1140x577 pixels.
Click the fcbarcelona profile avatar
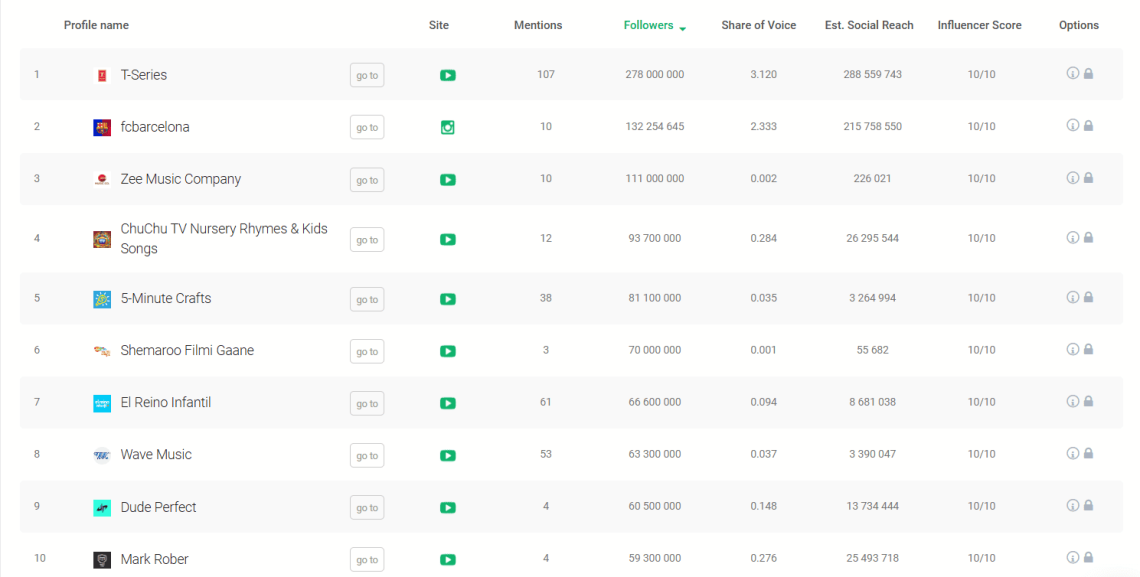(102, 127)
